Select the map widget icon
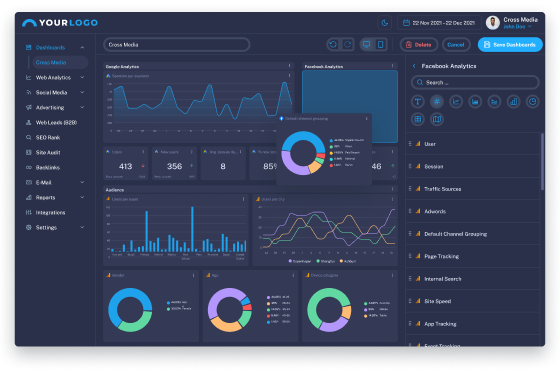Screen dimensions: 560x373 437,119
